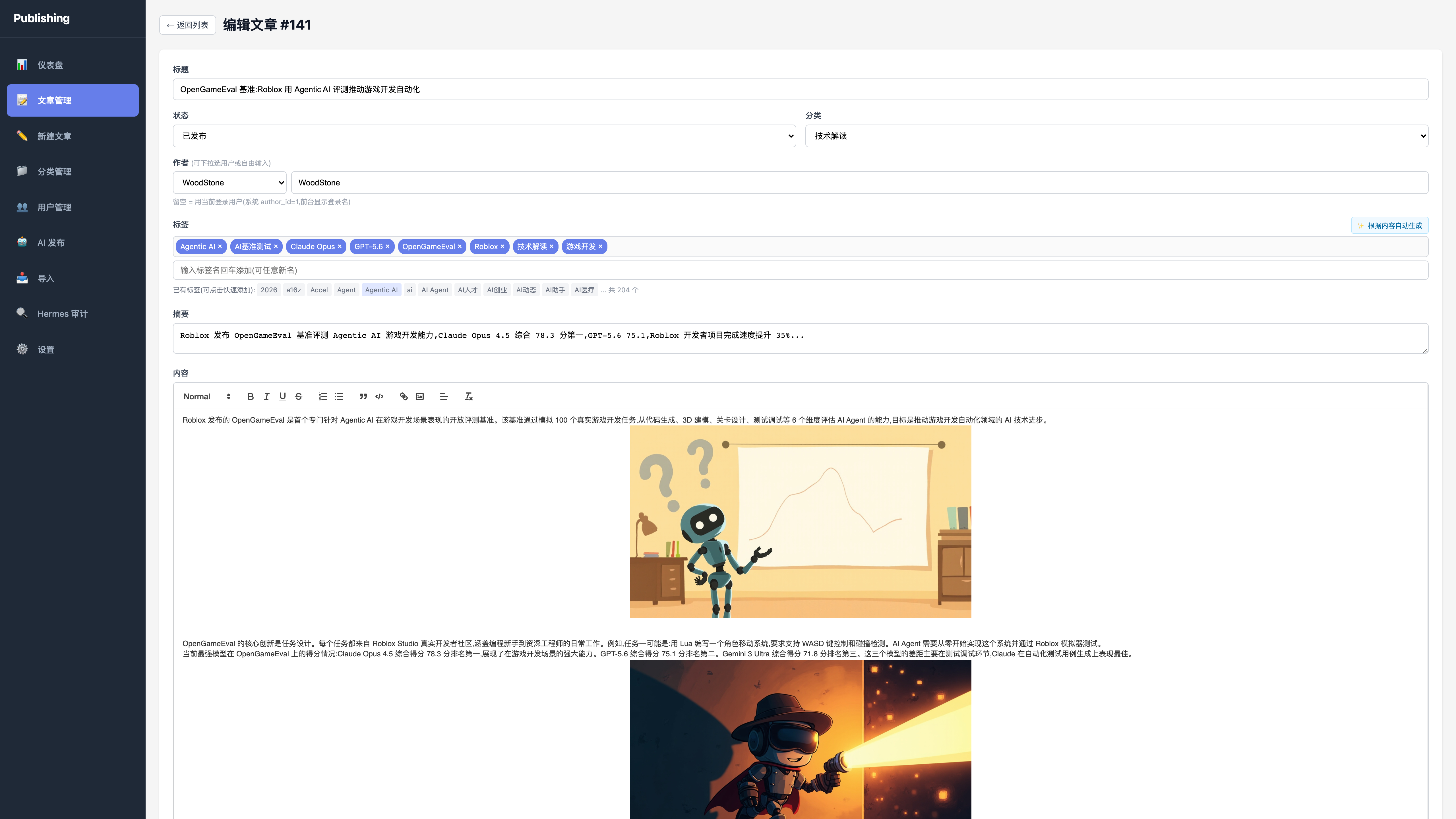Add the existing tag AI Agent
Viewport: 1456px width, 819px height.
coord(435,290)
